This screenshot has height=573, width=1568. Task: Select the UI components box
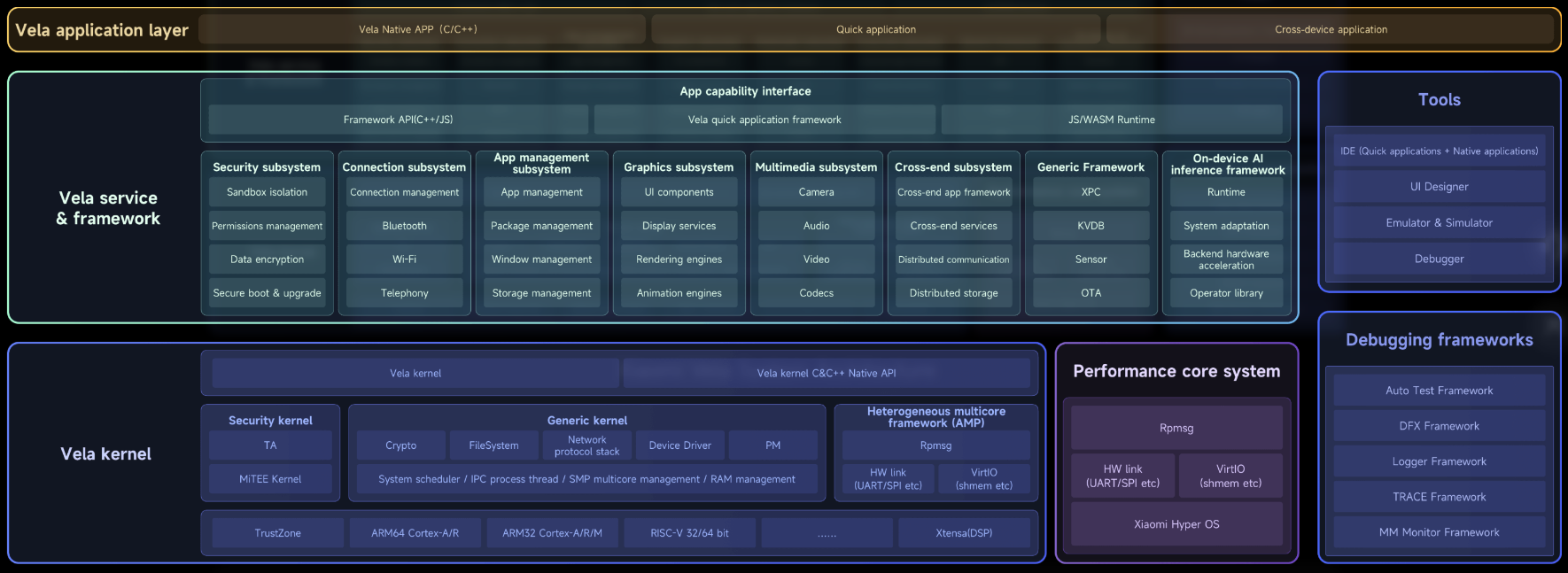coord(679,192)
